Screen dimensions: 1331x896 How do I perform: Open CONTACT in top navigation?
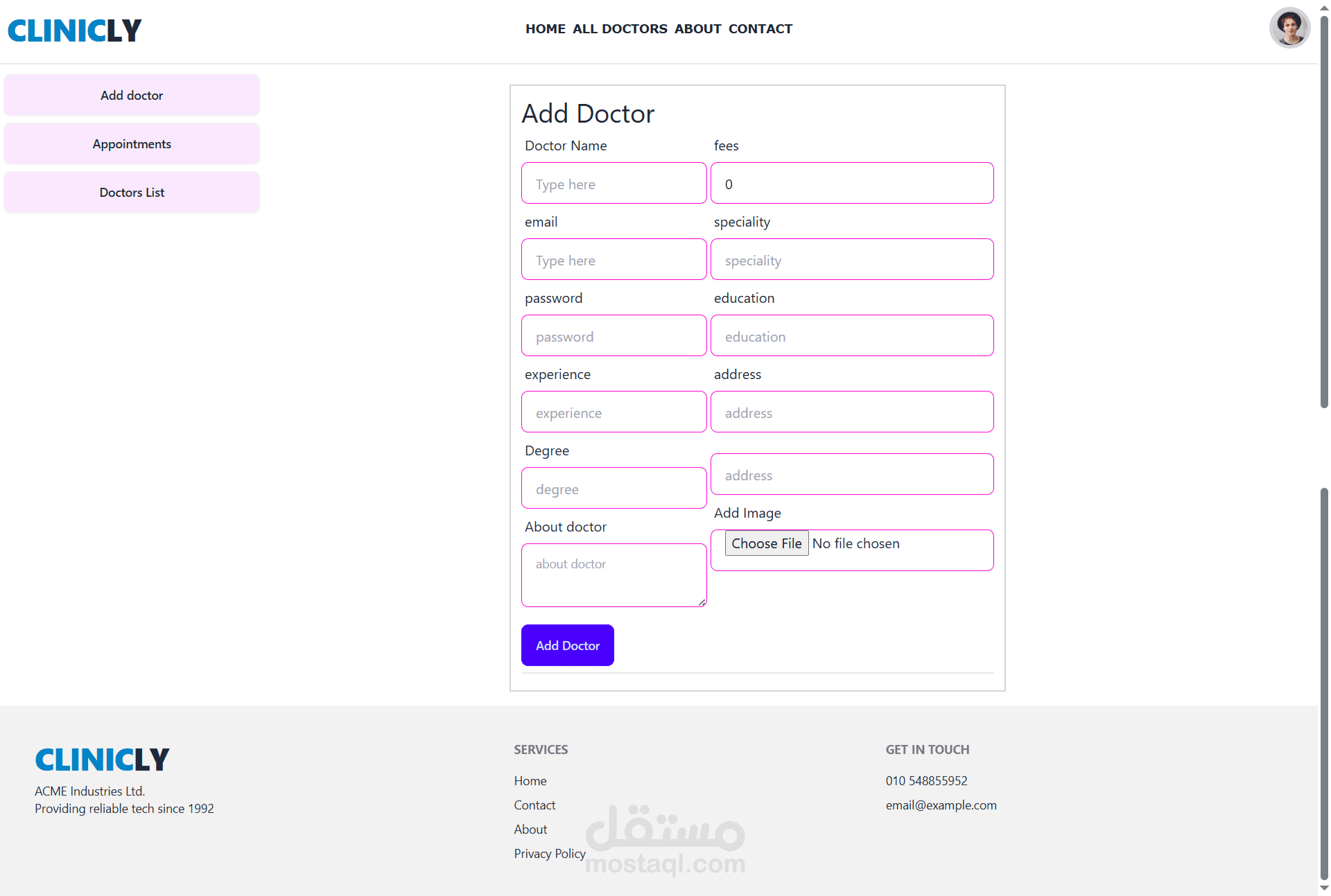coord(760,29)
